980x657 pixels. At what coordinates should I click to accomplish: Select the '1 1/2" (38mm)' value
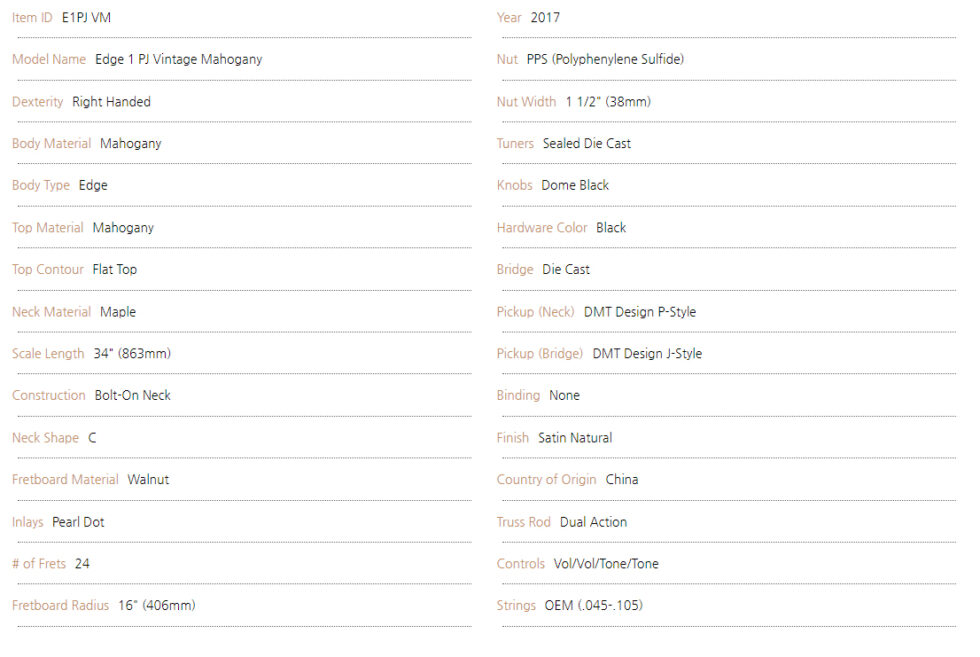(608, 102)
